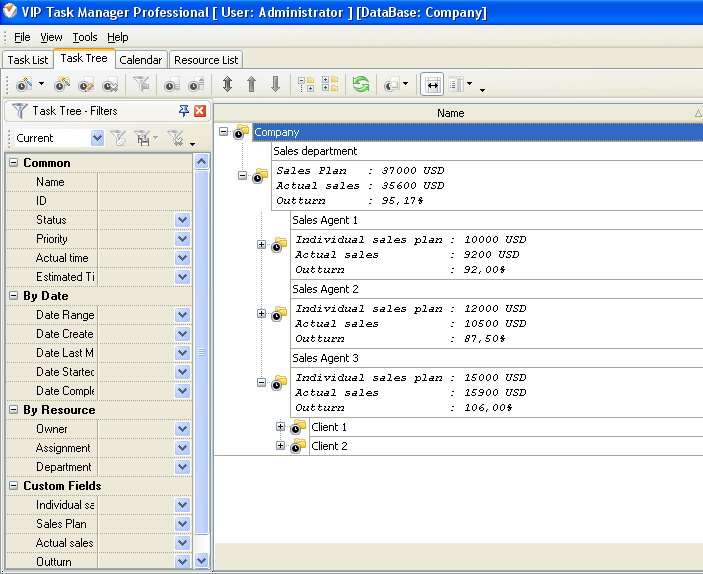Image resolution: width=703 pixels, height=574 pixels.
Task: Click filter panel scrollbar up arrow
Action: (x=202, y=161)
